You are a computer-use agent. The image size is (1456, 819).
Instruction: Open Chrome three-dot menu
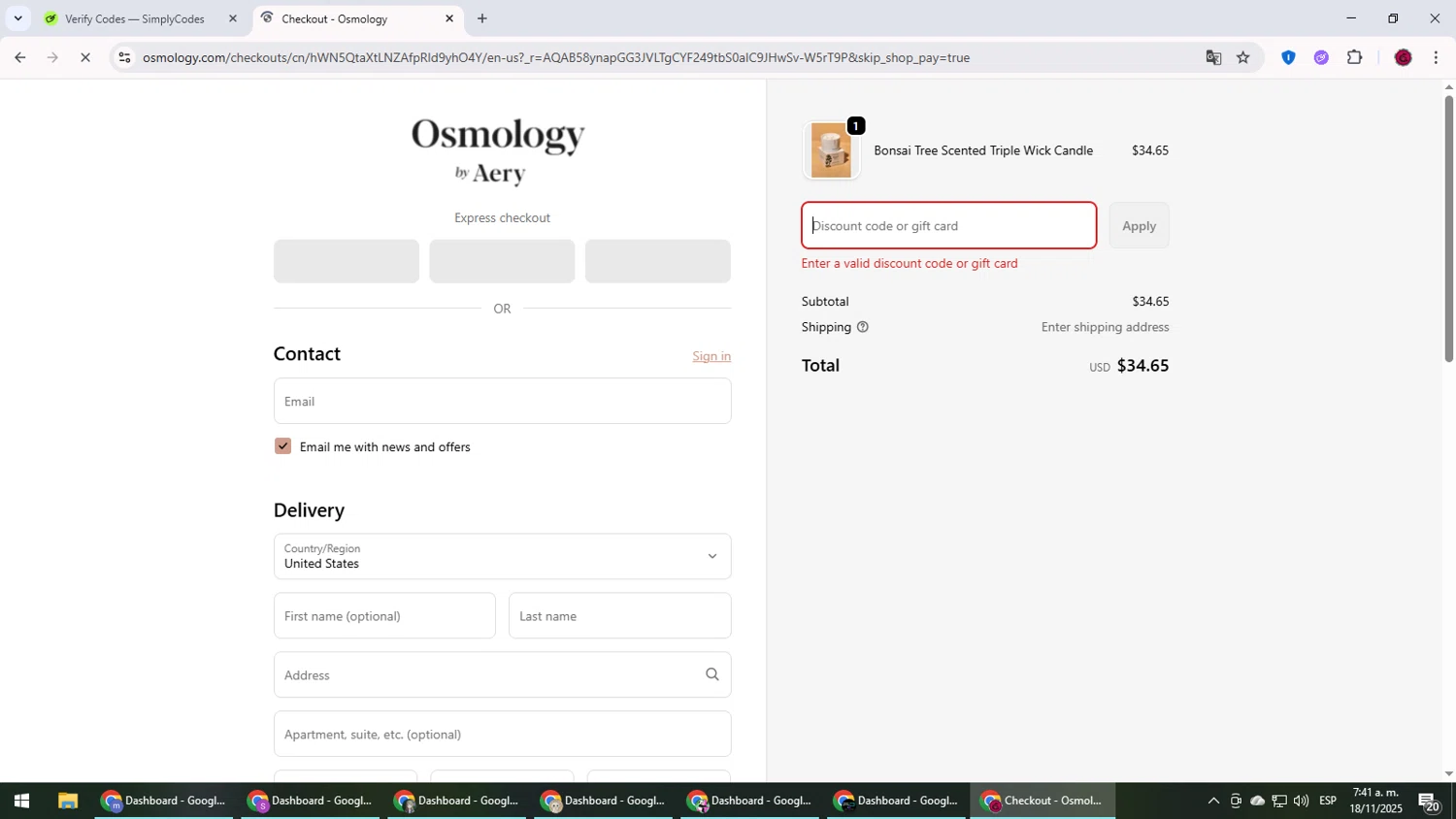click(x=1436, y=57)
